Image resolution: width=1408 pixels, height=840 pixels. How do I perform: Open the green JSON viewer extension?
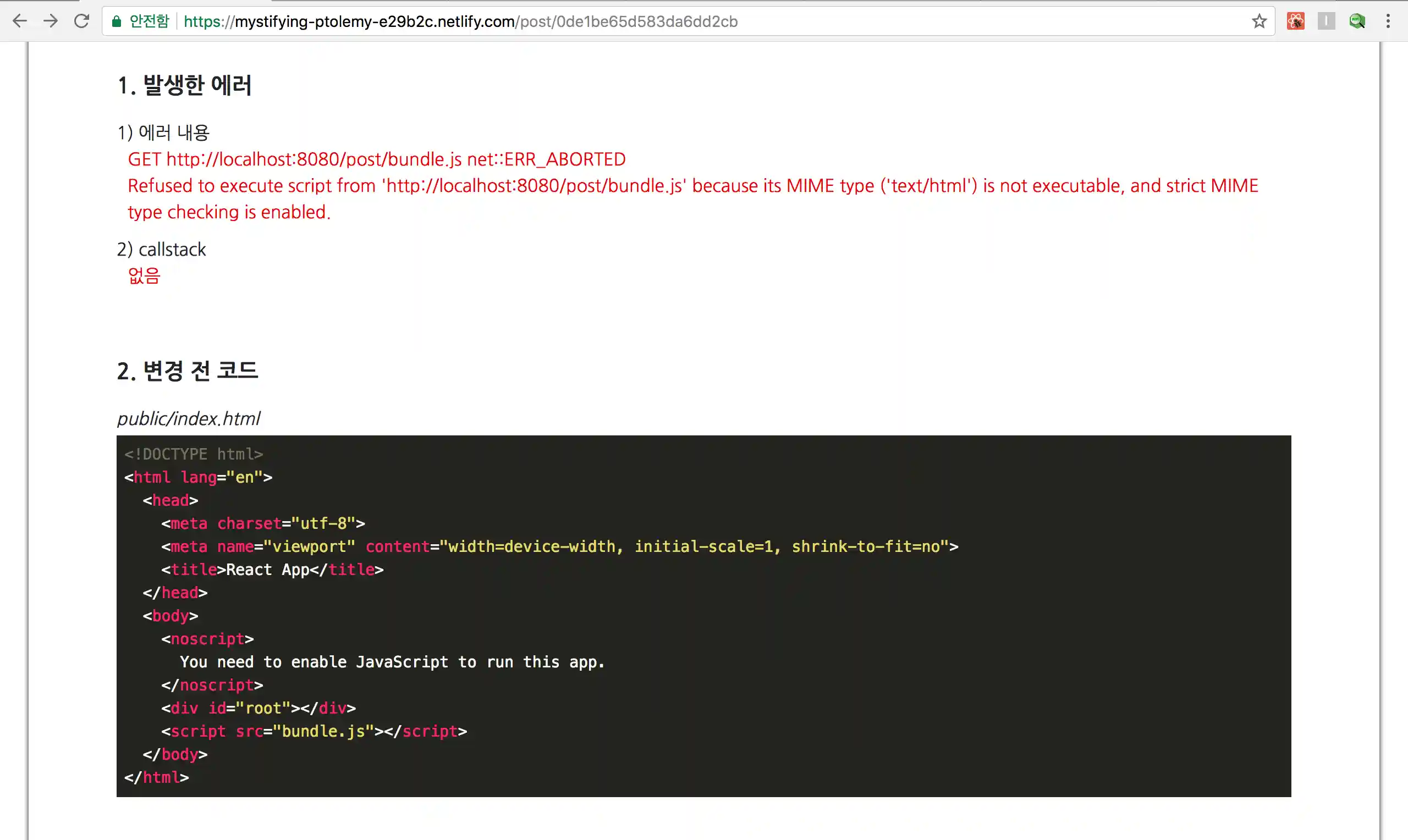pyautogui.click(x=1357, y=21)
